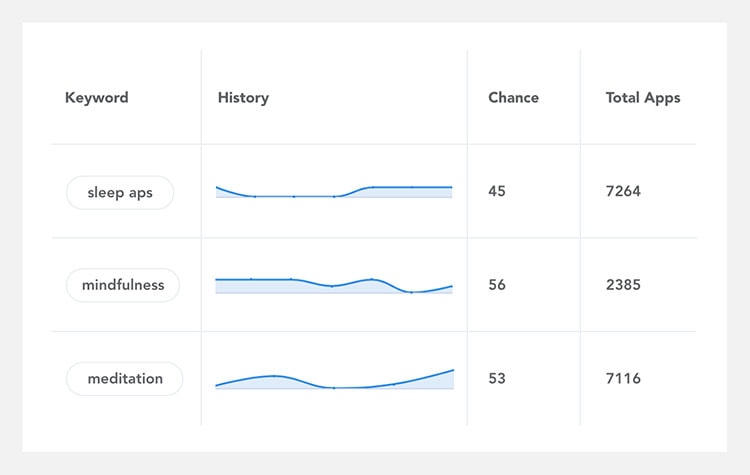Click the dip point in mindfulness chart
The height and width of the screenshot is (475, 750).
pos(411,292)
